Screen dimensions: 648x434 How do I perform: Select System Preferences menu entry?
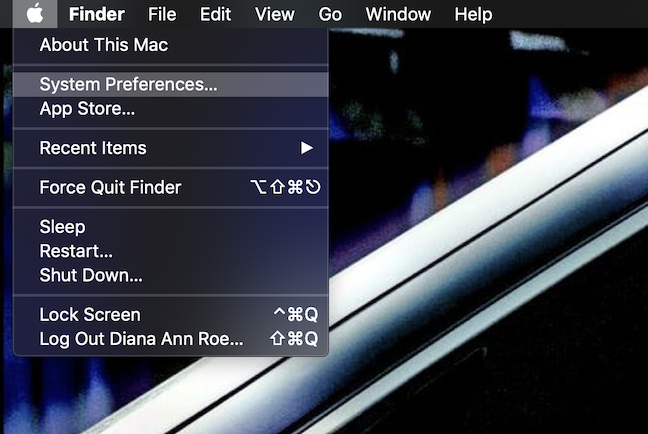[171, 84]
